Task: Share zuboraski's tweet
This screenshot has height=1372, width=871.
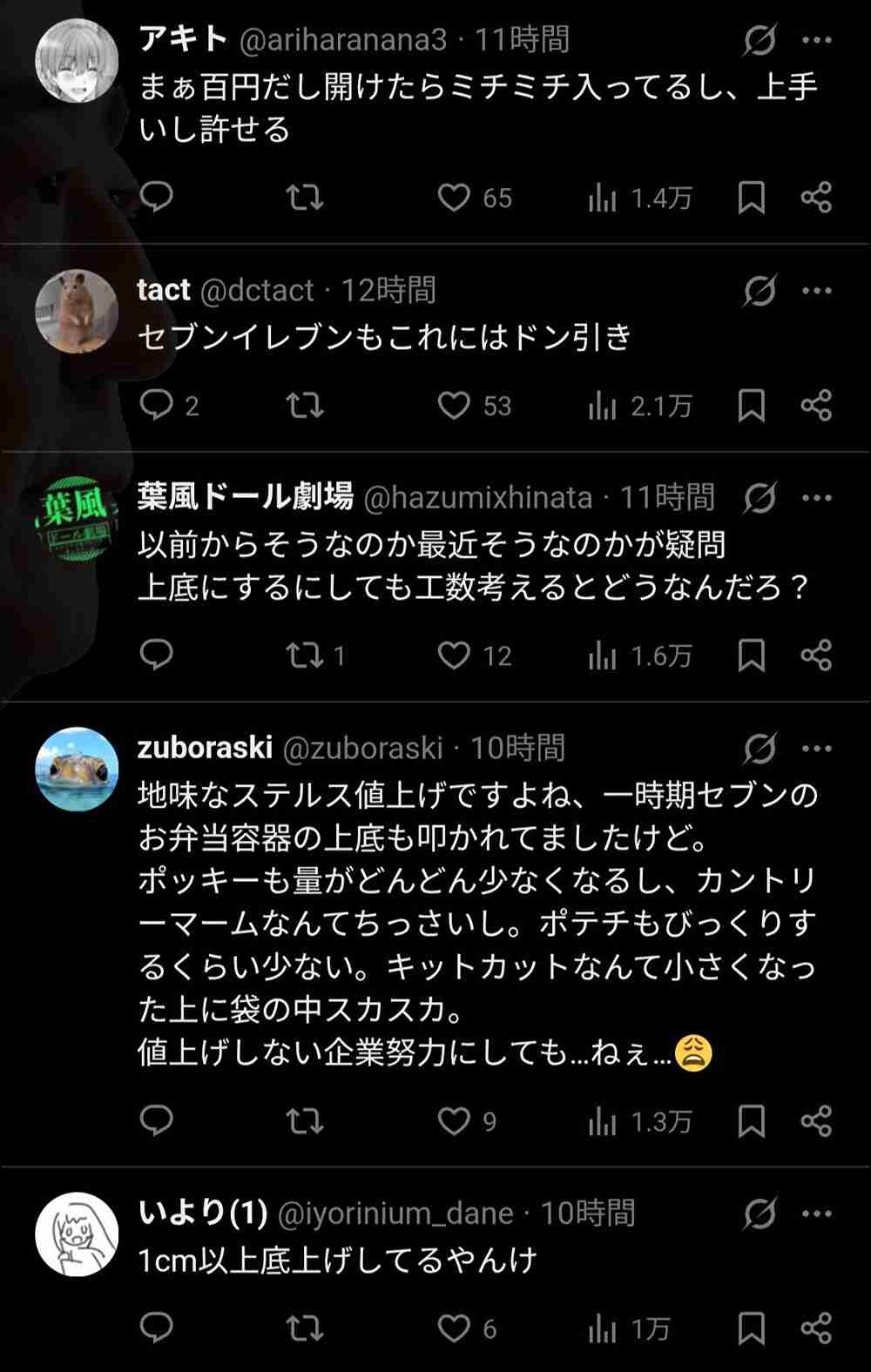Action: (816, 1121)
